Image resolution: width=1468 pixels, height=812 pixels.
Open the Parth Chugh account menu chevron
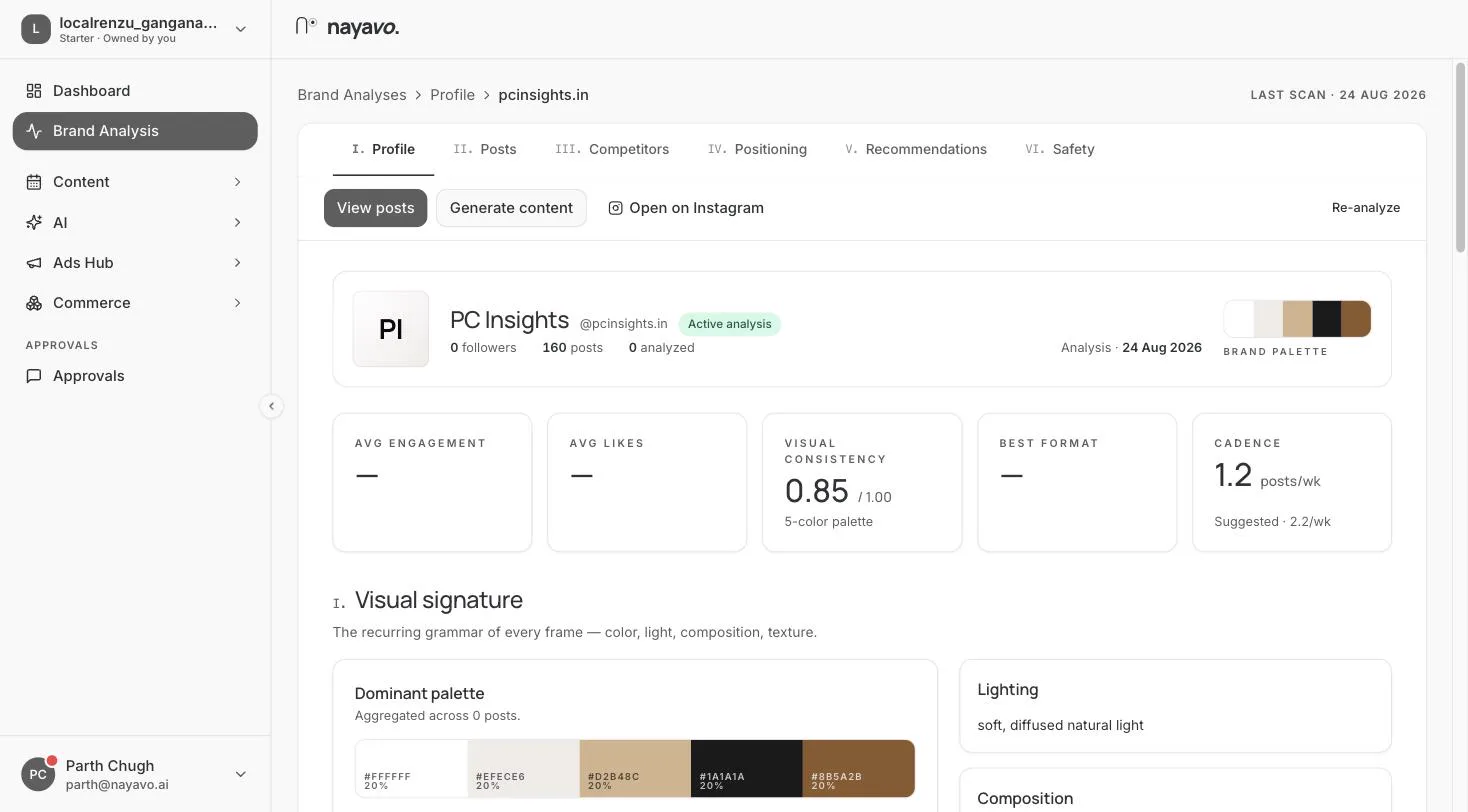click(x=240, y=774)
